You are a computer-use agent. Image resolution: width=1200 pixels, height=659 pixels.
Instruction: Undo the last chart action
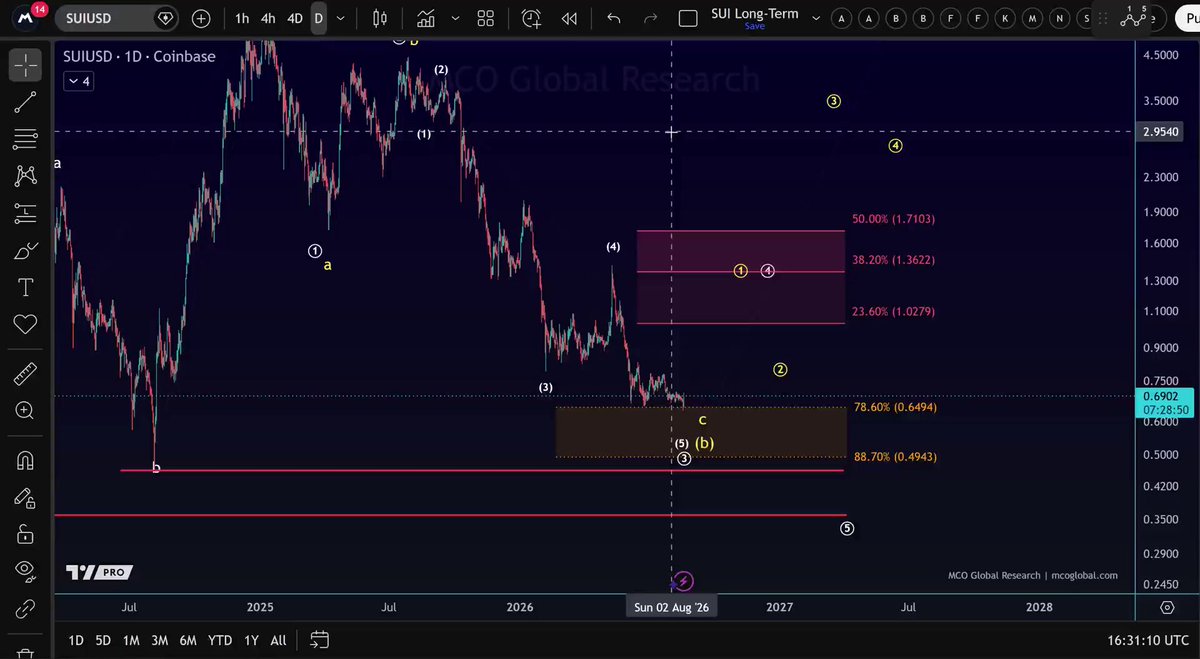pyautogui.click(x=613, y=18)
